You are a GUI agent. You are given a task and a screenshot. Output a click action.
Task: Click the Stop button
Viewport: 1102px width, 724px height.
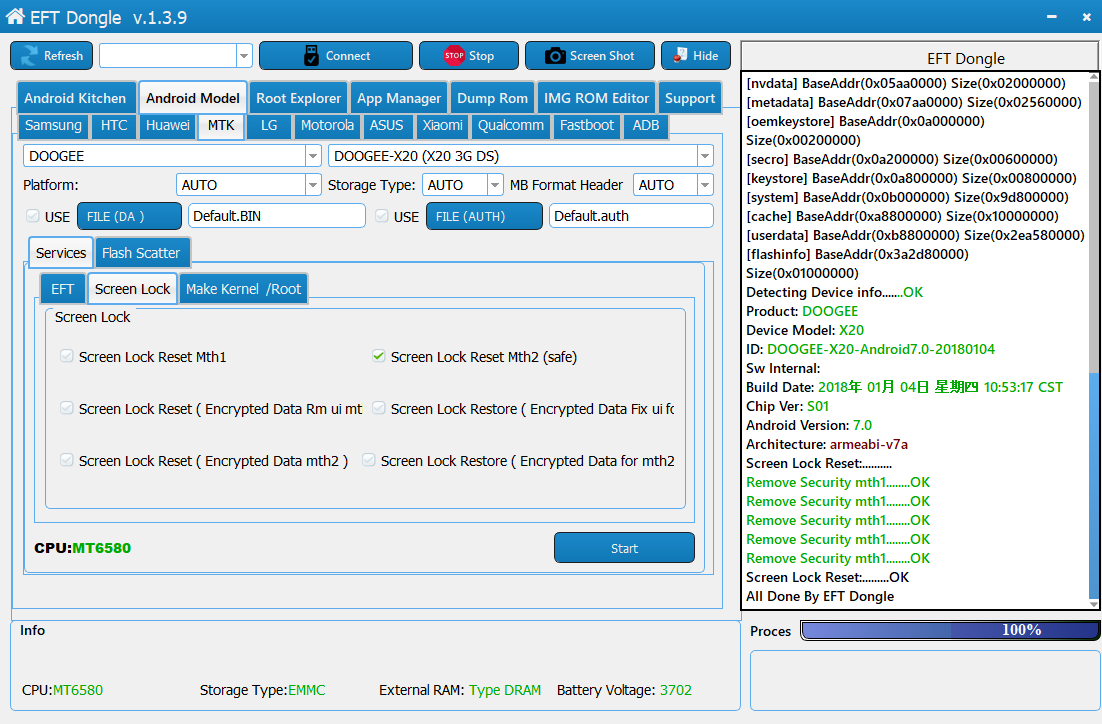[x=469, y=56]
